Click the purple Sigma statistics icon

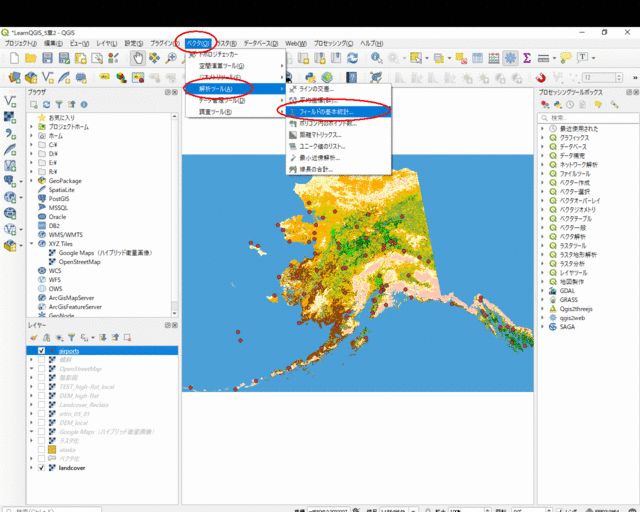[527, 58]
